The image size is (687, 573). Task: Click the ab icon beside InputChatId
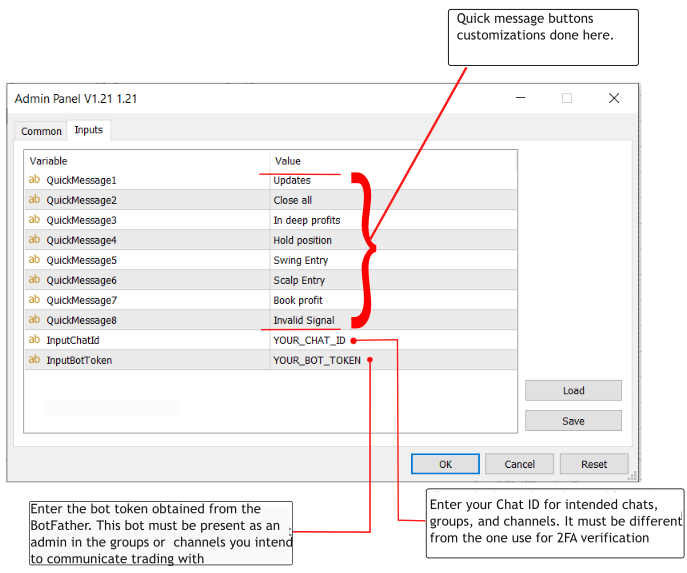point(34,340)
